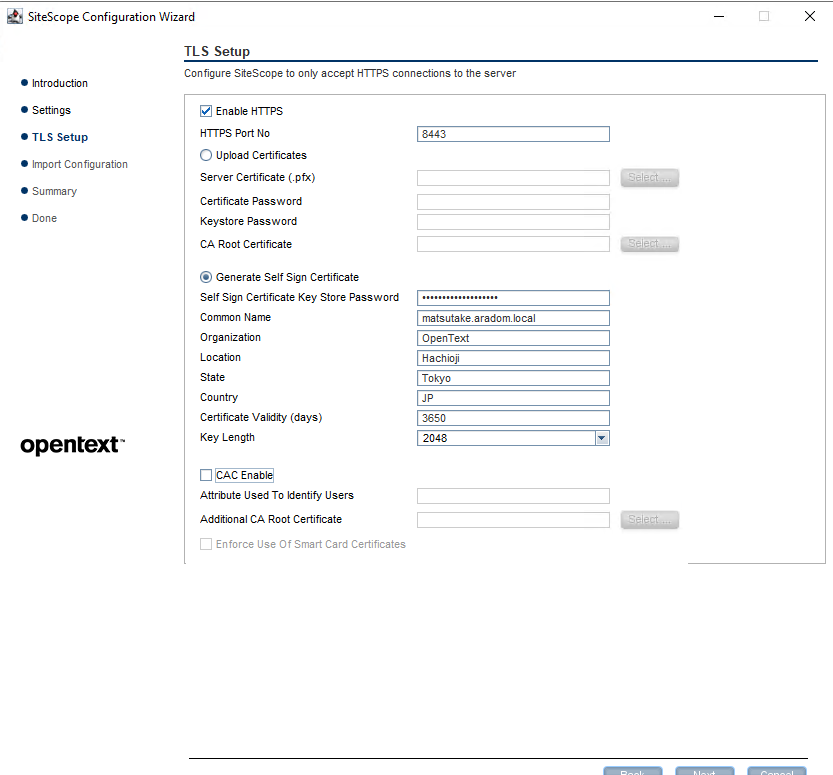Select the TLS Setup wizard step
The width and height of the screenshot is (833, 775).
point(60,137)
